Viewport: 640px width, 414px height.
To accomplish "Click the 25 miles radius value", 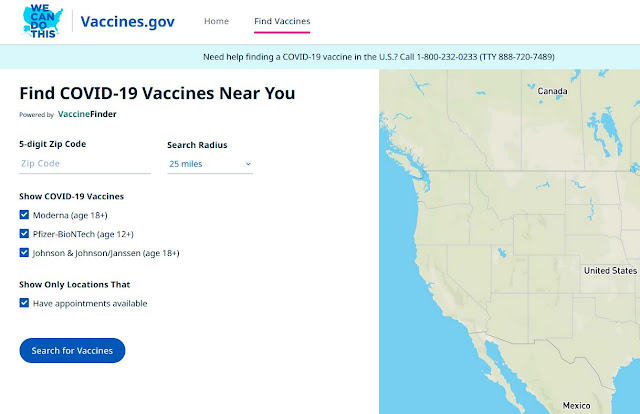I will (x=188, y=163).
